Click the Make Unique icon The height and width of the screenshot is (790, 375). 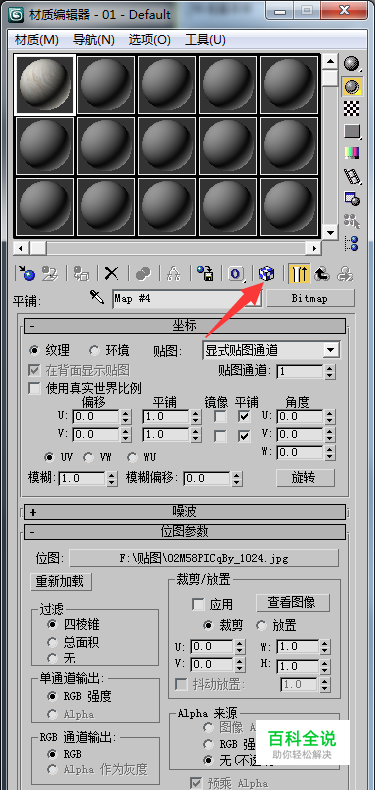click(x=174, y=274)
